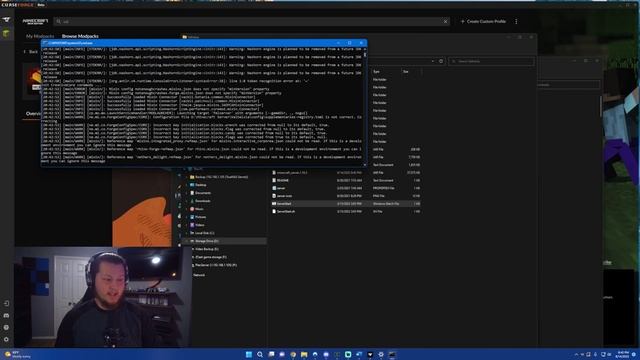Viewport: 640px width, 360px height.
Task: Click scroll-down arrow of console window
Action: click(x=364, y=164)
